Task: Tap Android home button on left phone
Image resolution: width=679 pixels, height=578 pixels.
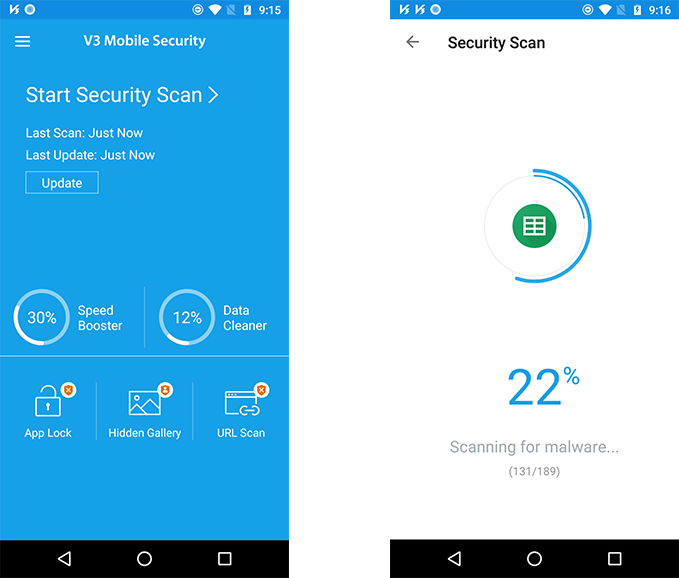Action: tap(144, 559)
